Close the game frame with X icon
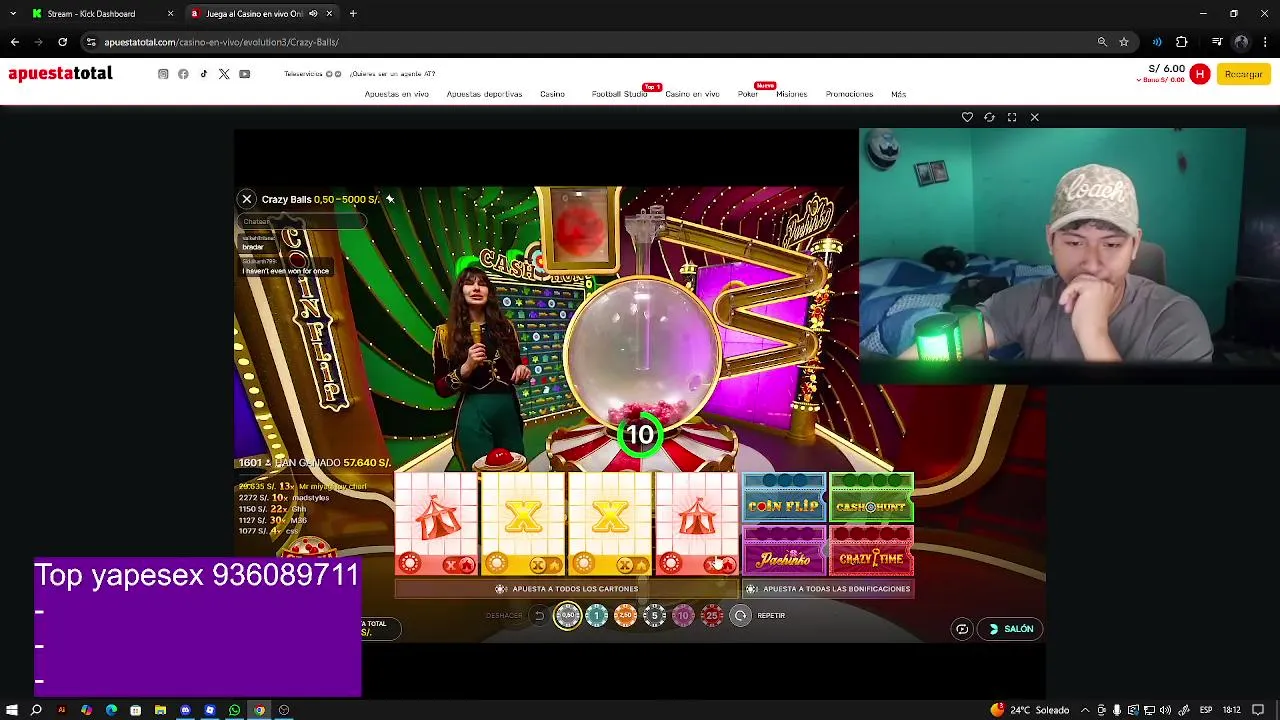The width and height of the screenshot is (1280, 720). point(1035,117)
